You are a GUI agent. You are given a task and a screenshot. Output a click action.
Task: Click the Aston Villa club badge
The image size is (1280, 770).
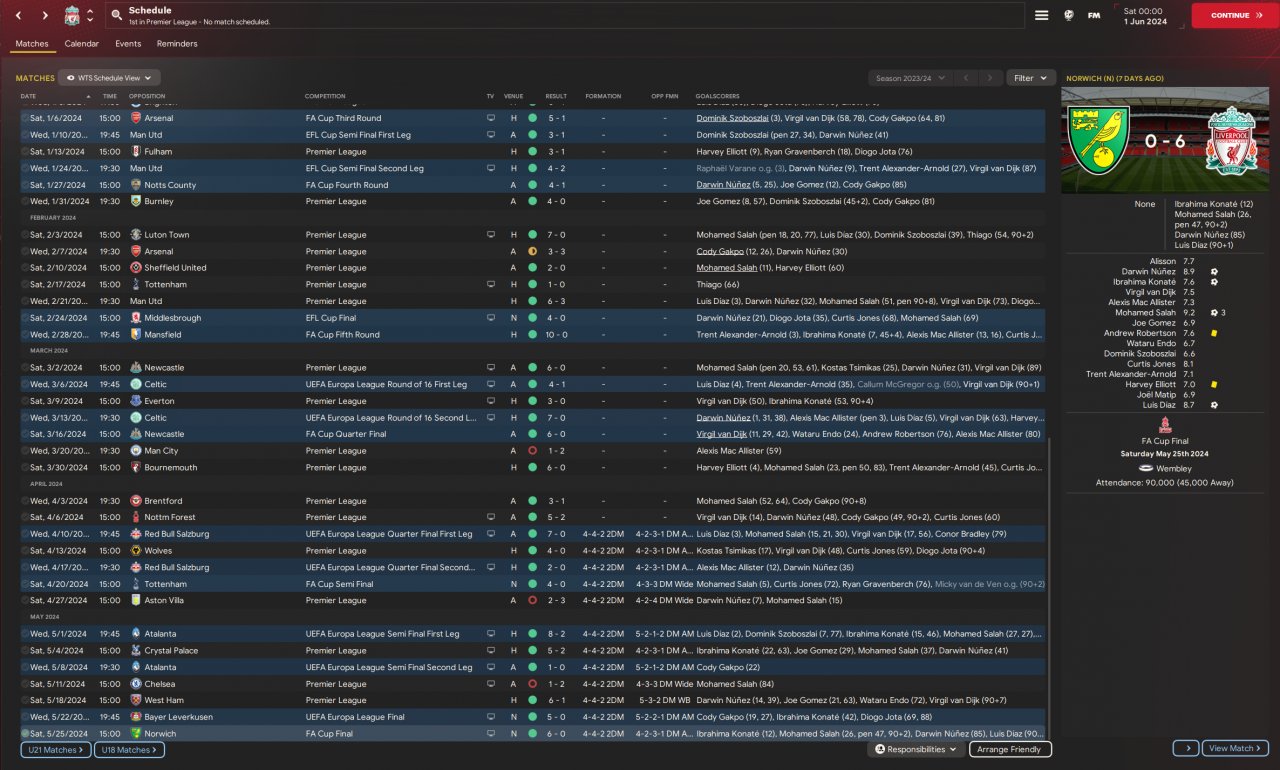137,601
